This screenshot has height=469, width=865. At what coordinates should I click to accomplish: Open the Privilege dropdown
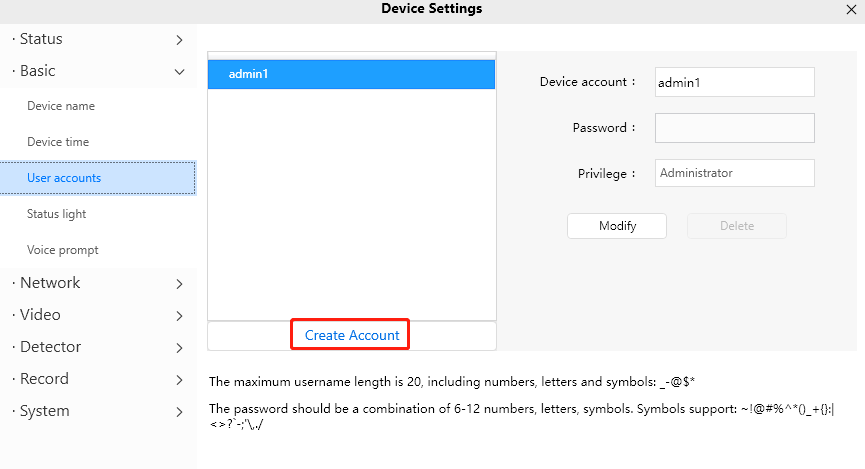point(734,173)
